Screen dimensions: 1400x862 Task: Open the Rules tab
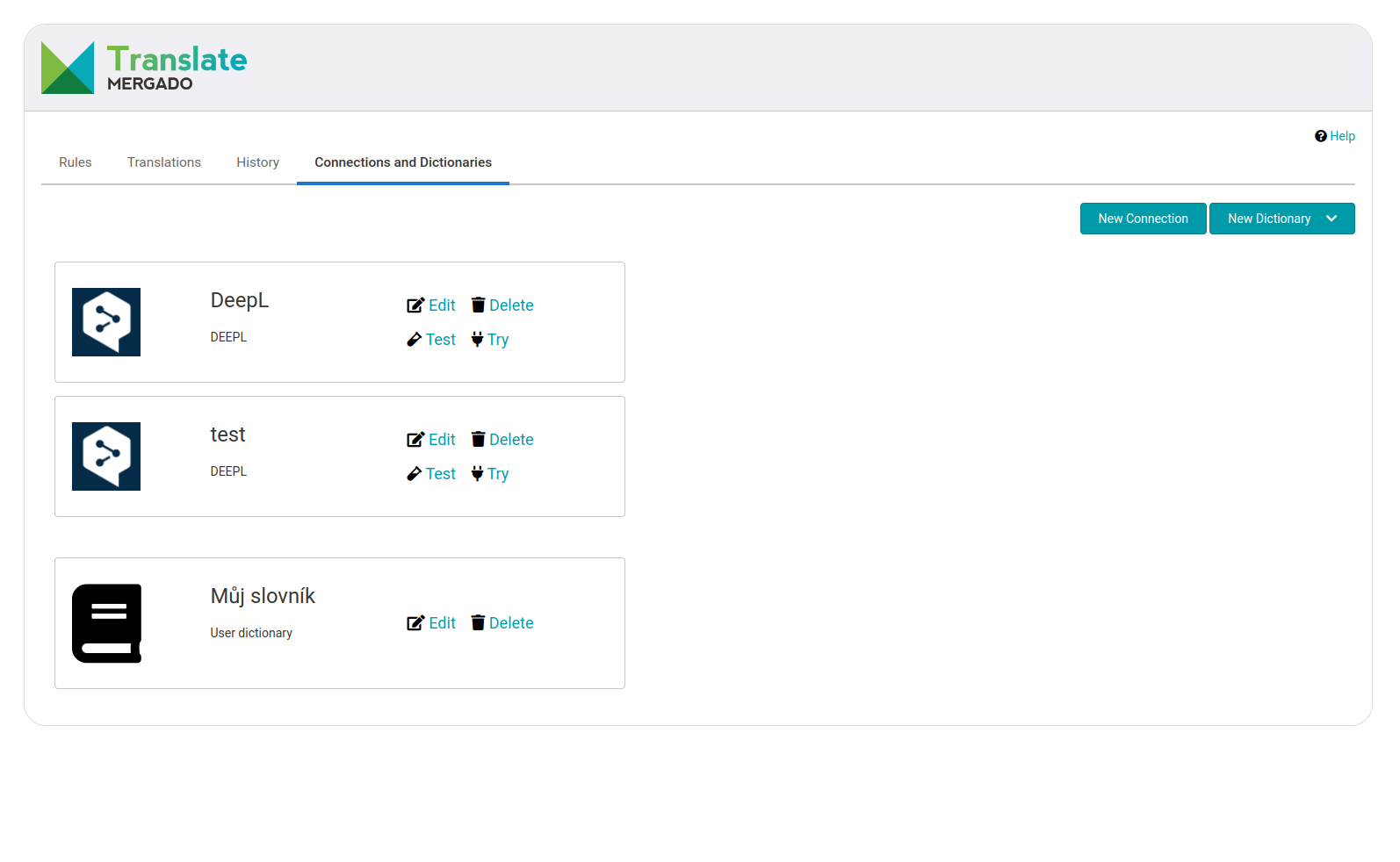pos(76,162)
